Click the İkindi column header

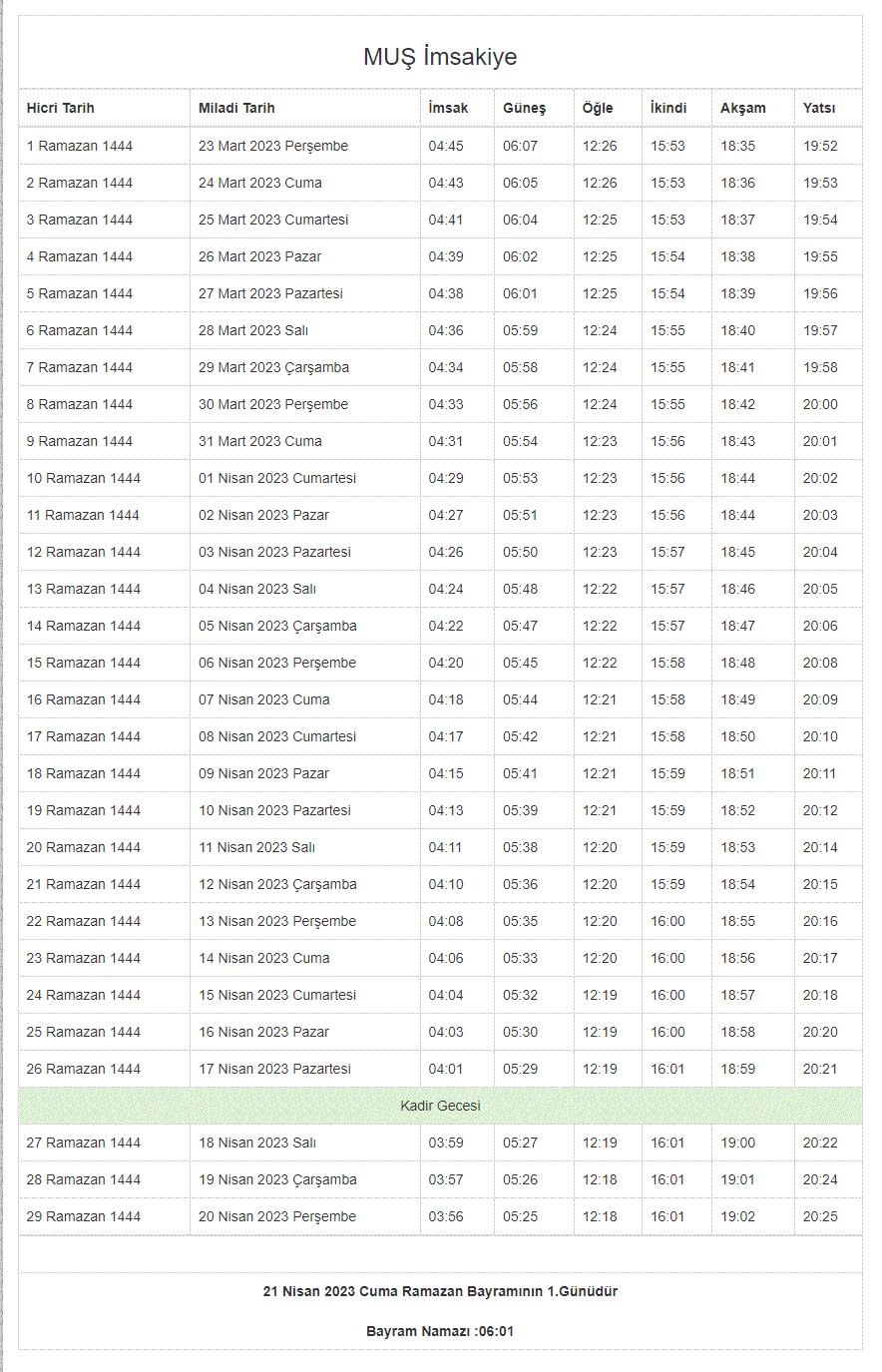click(668, 108)
